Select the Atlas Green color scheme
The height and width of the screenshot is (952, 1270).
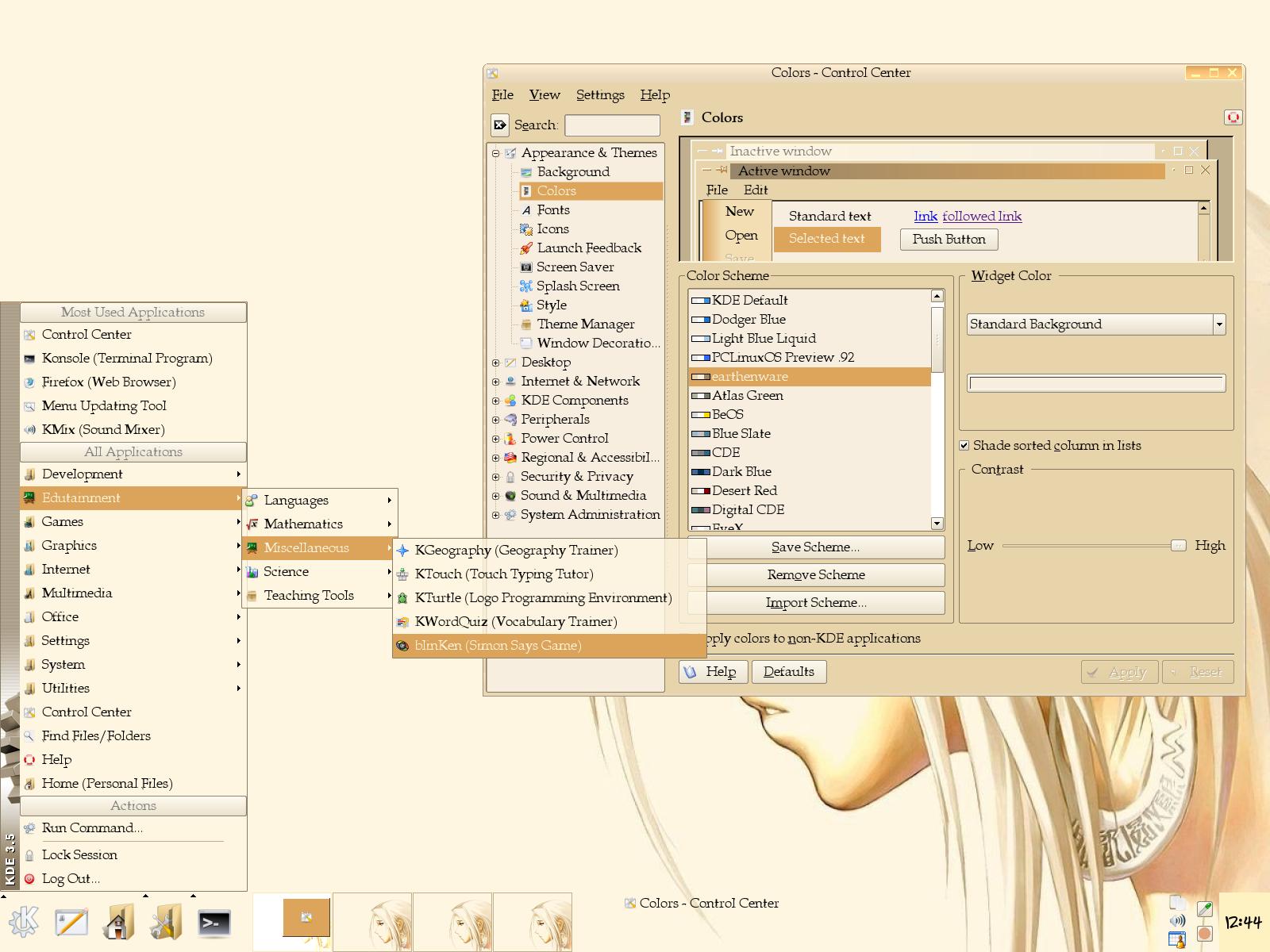810,395
